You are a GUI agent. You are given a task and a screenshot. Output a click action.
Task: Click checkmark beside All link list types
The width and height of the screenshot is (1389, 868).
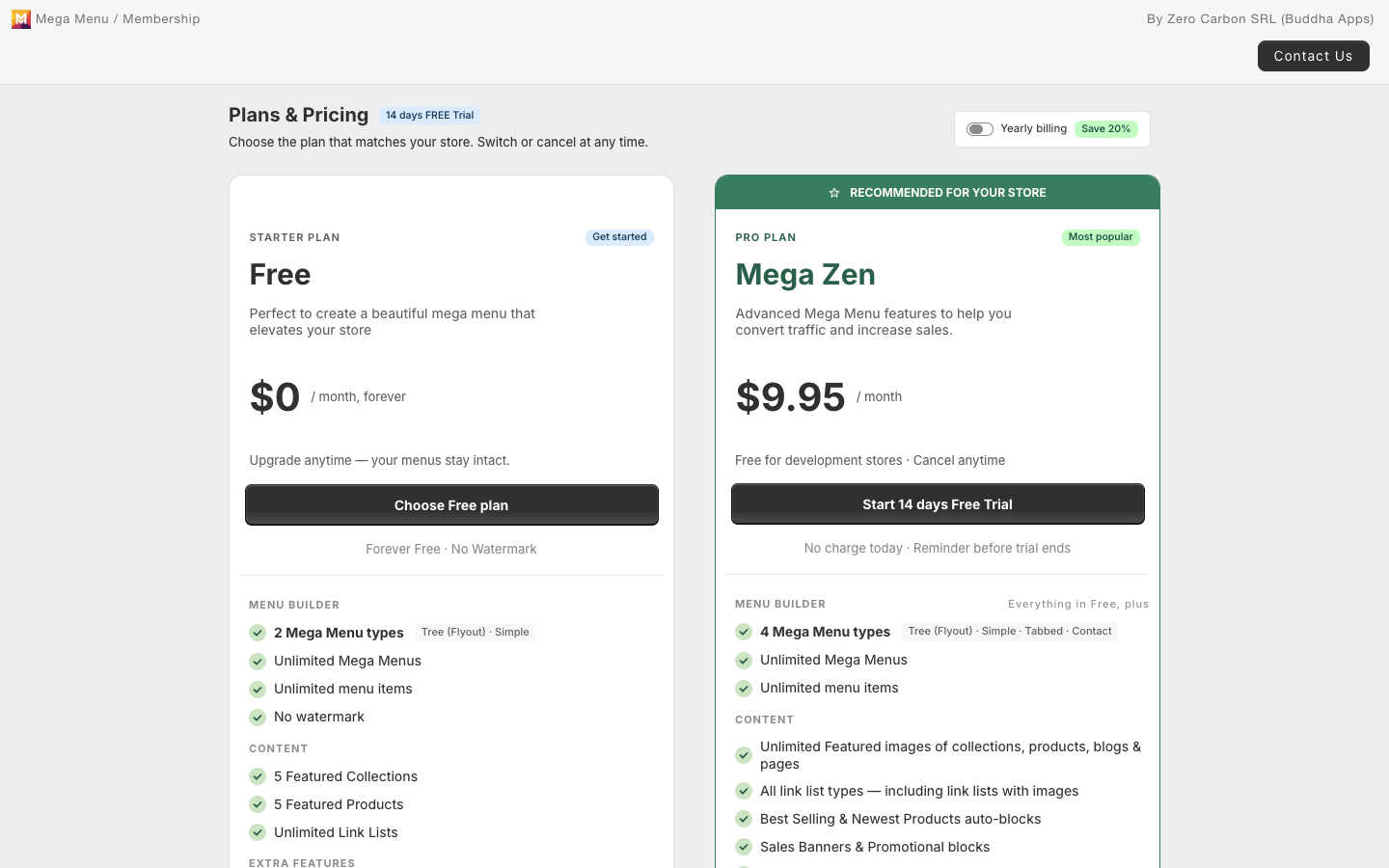(744, 791)
